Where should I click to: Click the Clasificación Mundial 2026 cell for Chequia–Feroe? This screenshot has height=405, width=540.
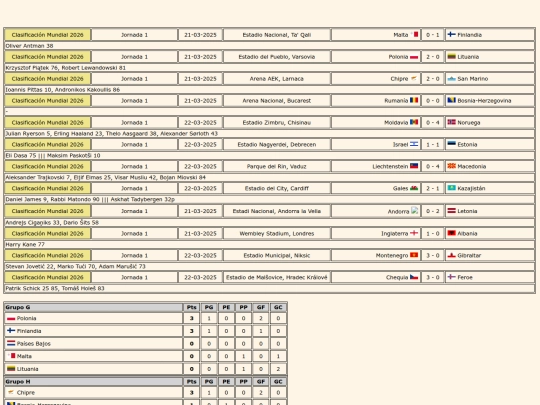(48, 277)
